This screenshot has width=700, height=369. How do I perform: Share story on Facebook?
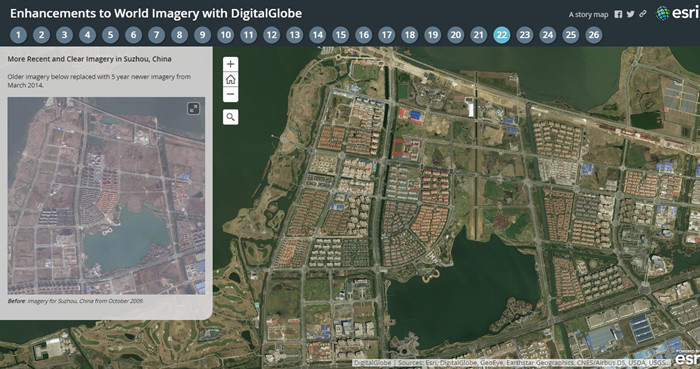[618, 14]
